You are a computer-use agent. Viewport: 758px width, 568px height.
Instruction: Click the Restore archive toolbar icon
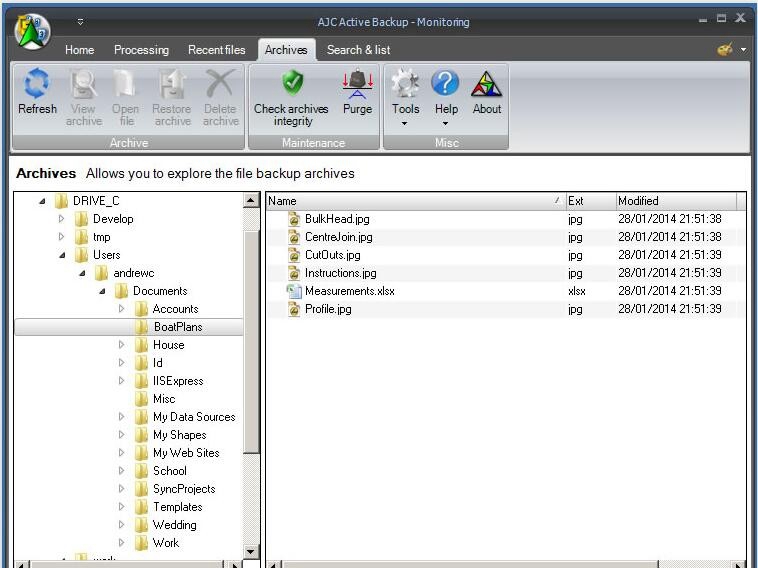(172, 84)
